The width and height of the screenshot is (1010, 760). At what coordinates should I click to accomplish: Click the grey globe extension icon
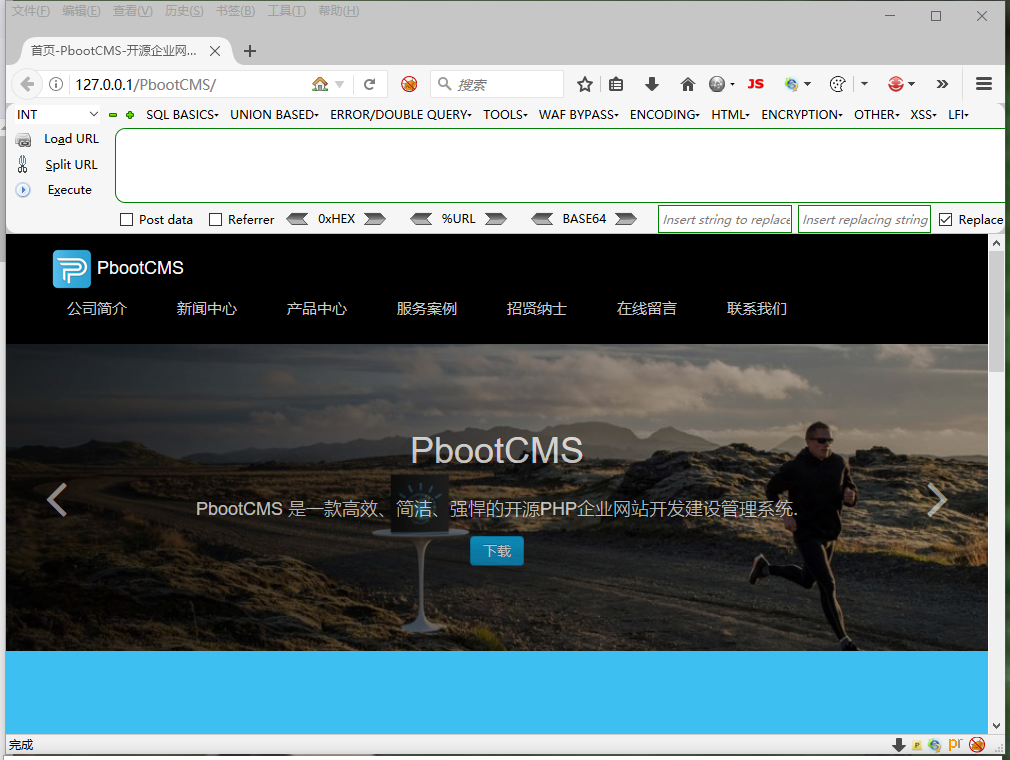coord(717,84)
